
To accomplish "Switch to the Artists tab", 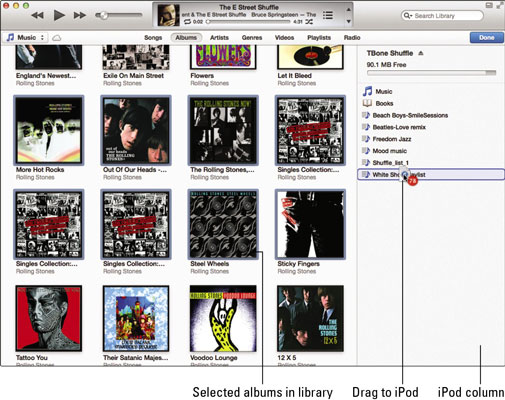I will [219, 38].
